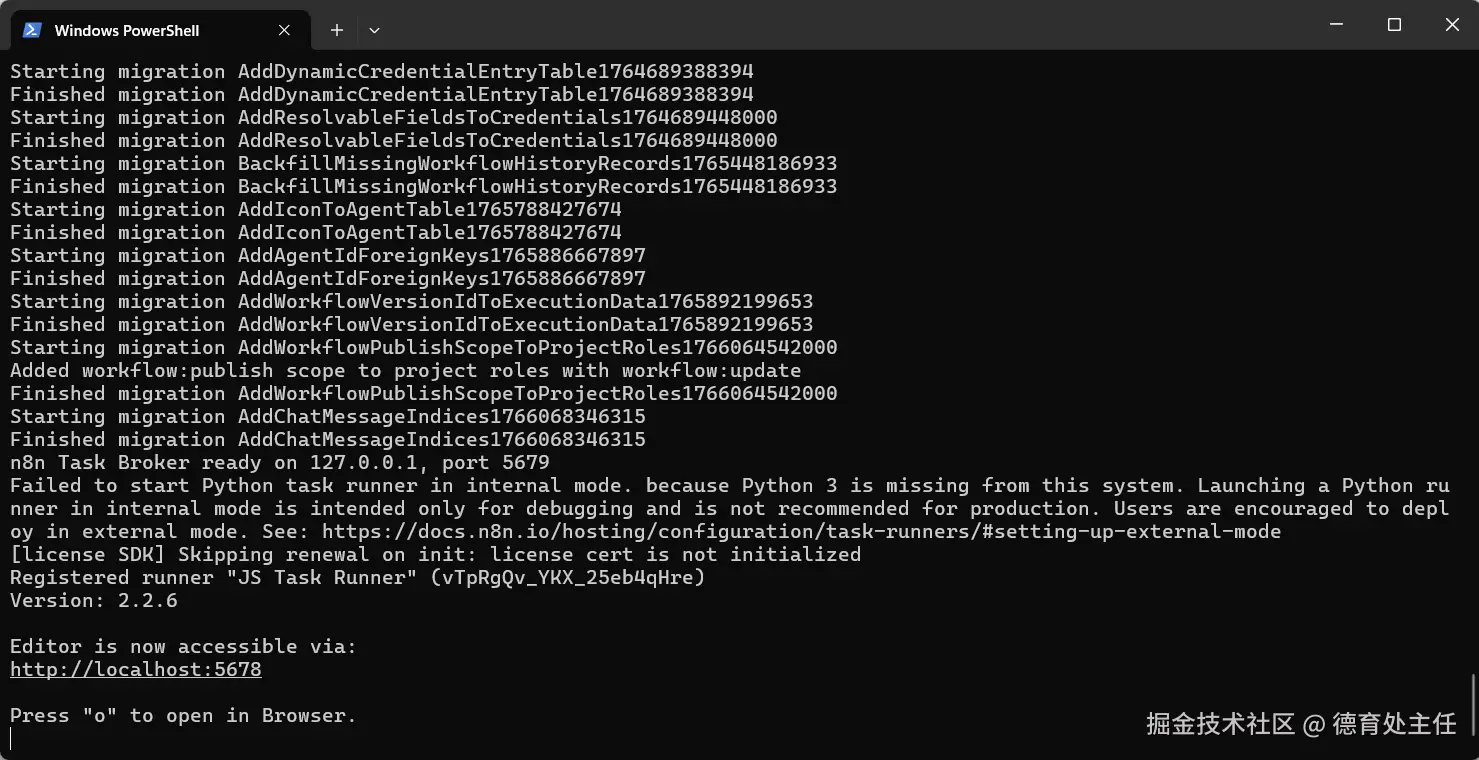Close the terminal window
1479x760 pixels.
tap(1451, 25)
